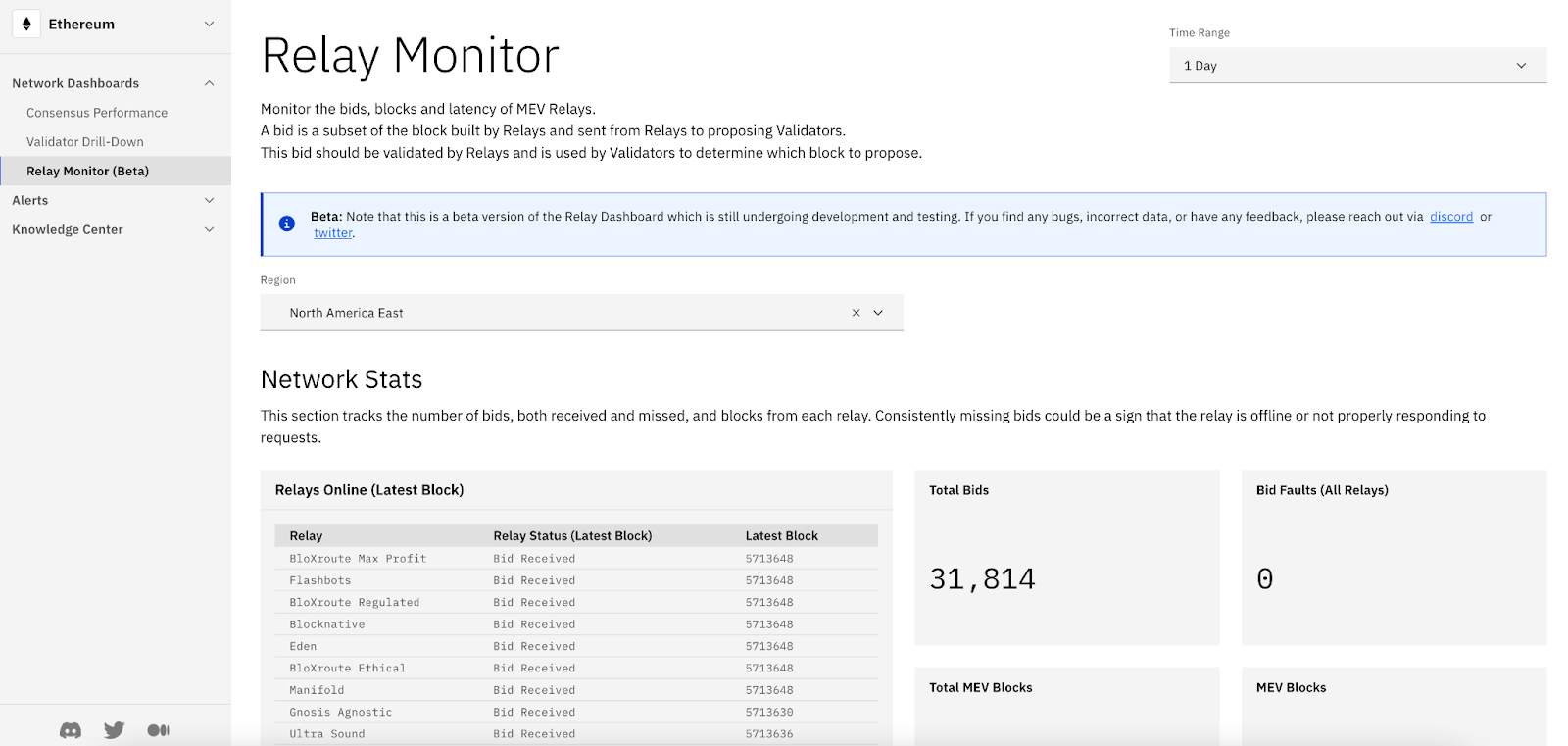Screen dimensions: 1568x746
Task: Click the Relay Status (Latest Block) column header
Action: pos(572,536)
